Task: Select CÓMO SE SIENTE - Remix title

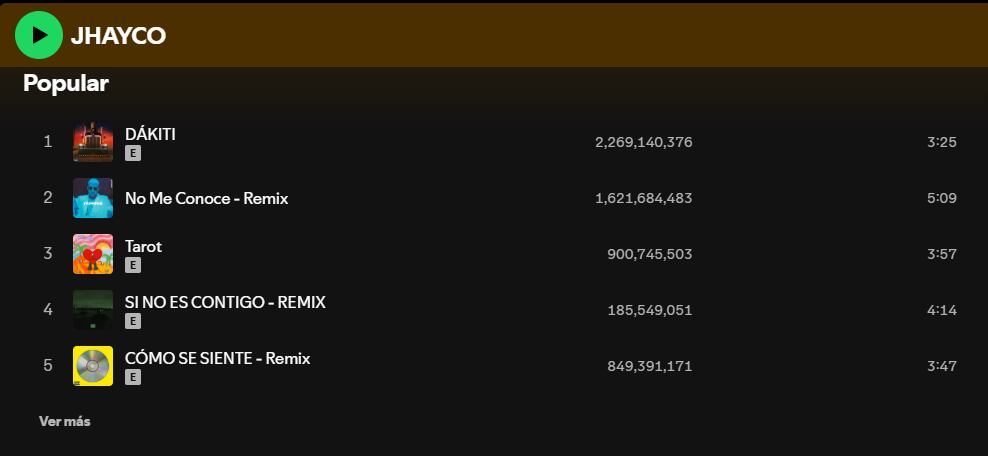Action: coord(217,358)
